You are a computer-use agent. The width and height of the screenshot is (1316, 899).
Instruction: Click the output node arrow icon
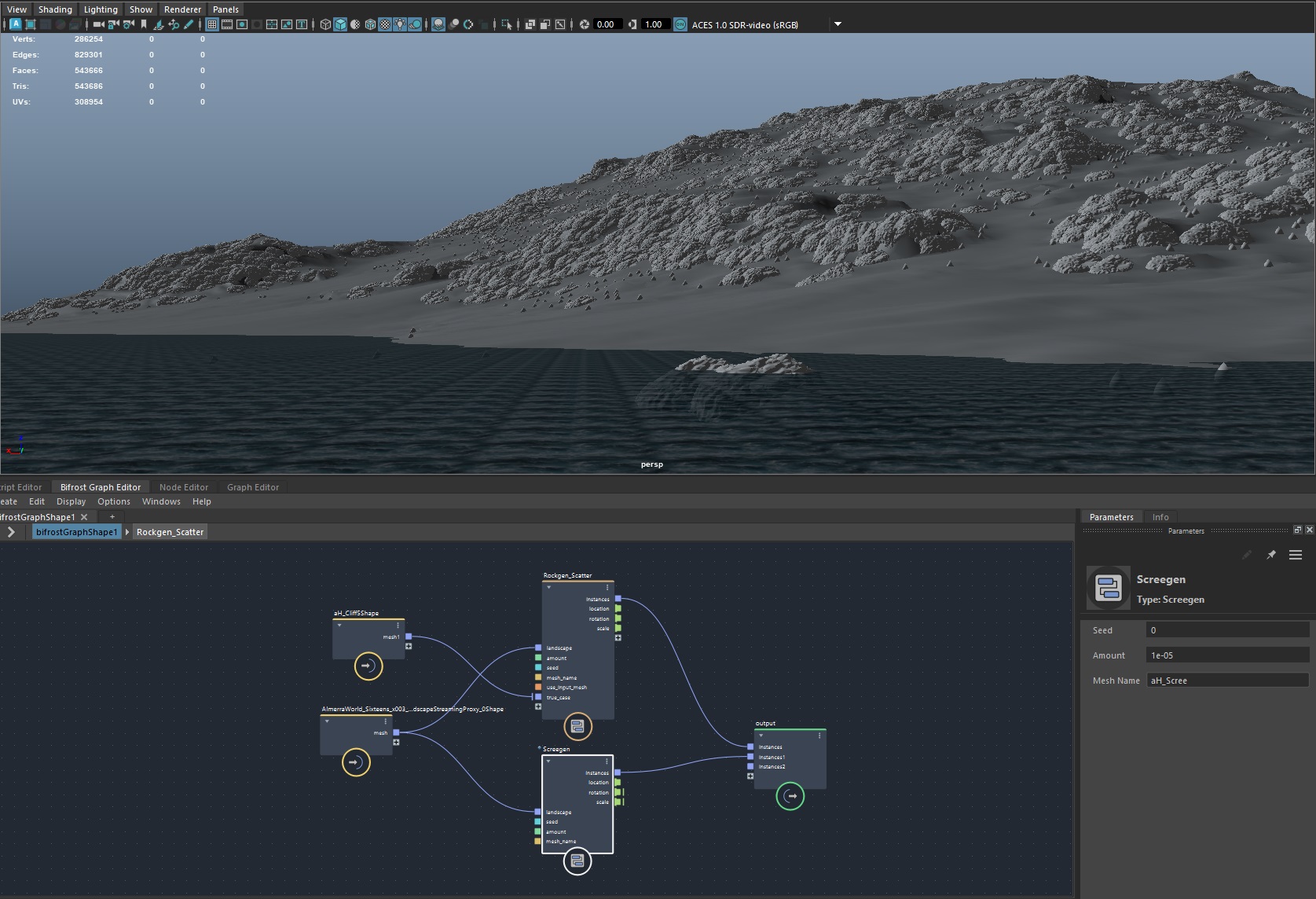pos(790,796)
